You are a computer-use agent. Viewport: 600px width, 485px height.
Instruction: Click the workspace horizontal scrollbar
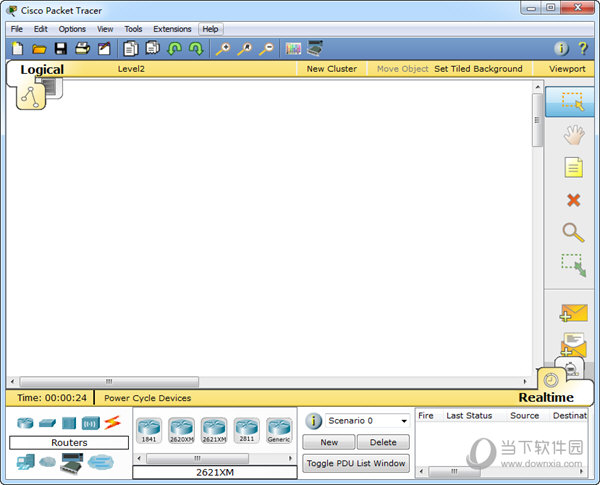(x=270, y=381)
